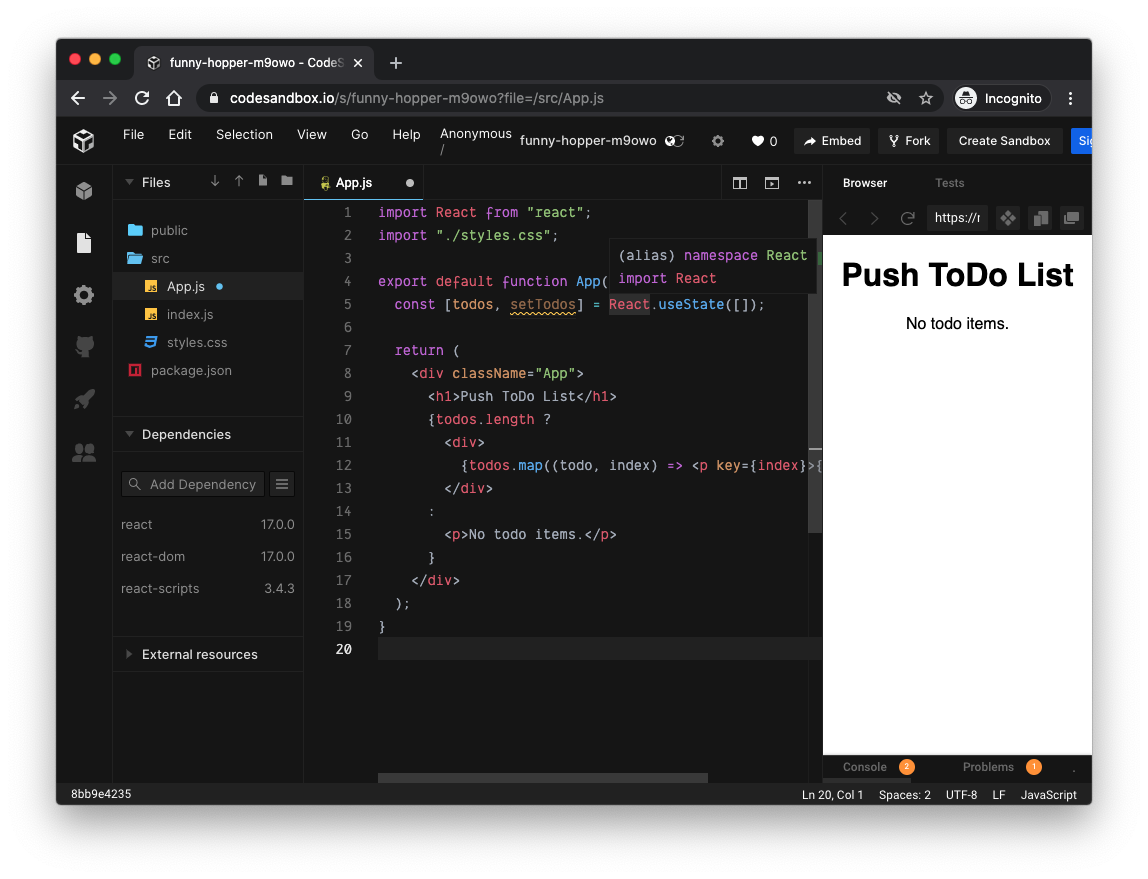Go forward in the preview browser

pyautogui.click(x=874, y=218)
